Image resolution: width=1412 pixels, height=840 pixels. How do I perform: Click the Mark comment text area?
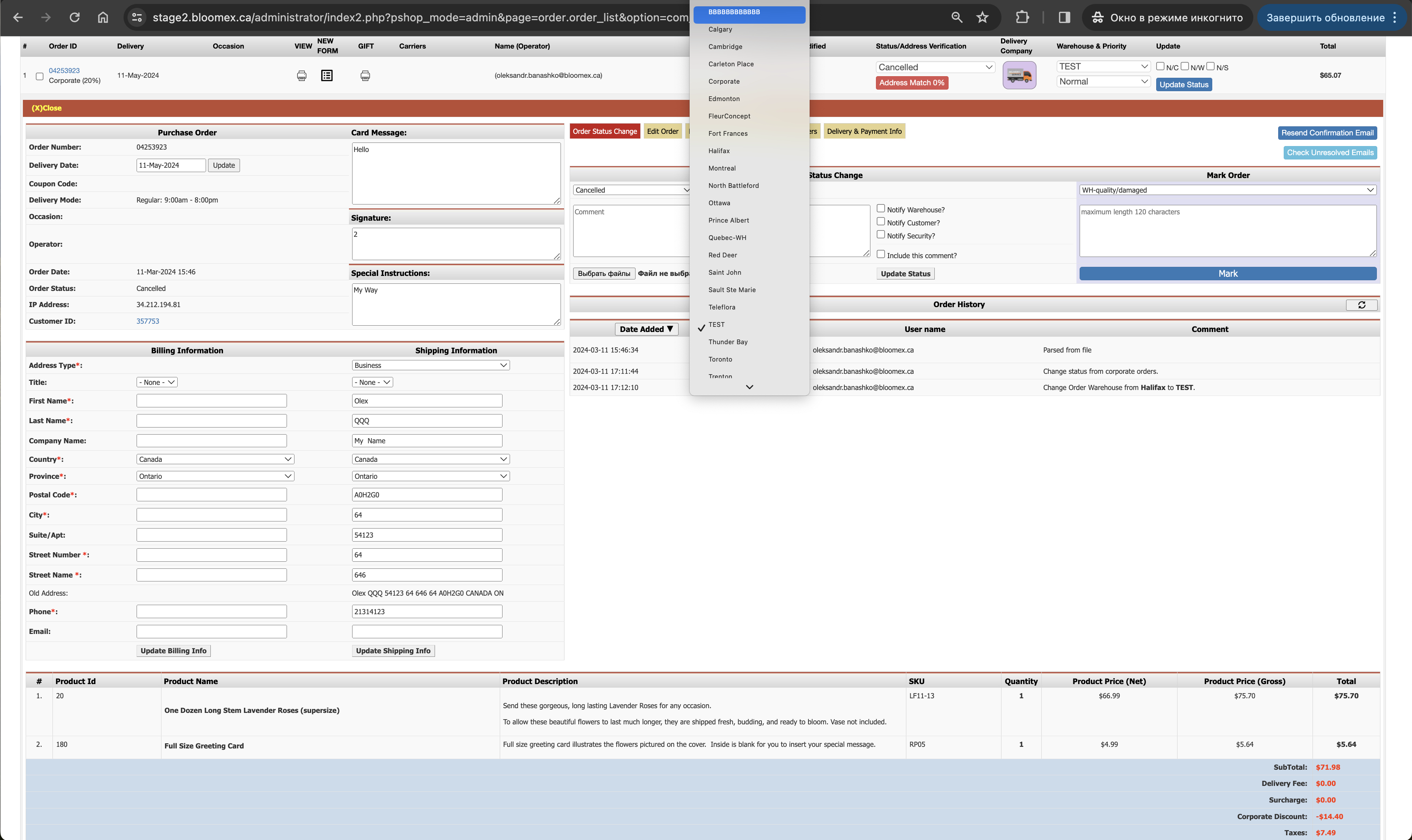(x=1228, y=231)
